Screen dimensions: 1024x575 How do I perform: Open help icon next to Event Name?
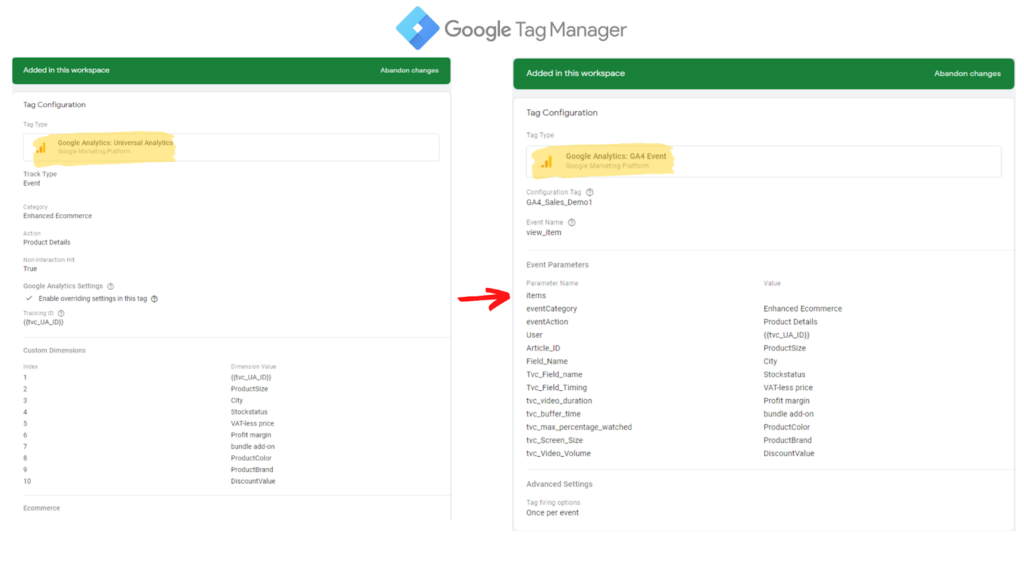click(571, 222)
